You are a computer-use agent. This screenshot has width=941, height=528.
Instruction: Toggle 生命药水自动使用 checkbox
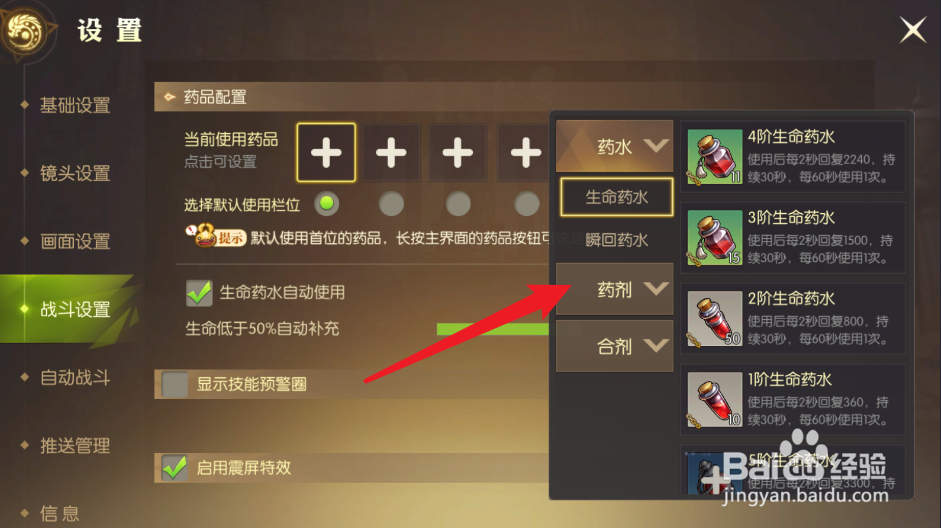click(x=199, y=293)
